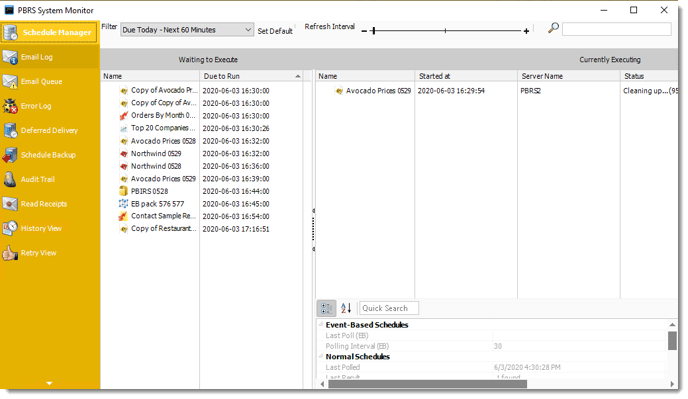Click the Schedule Backup icon
Viewport: 688px width, 399px height.
point(10,155)
